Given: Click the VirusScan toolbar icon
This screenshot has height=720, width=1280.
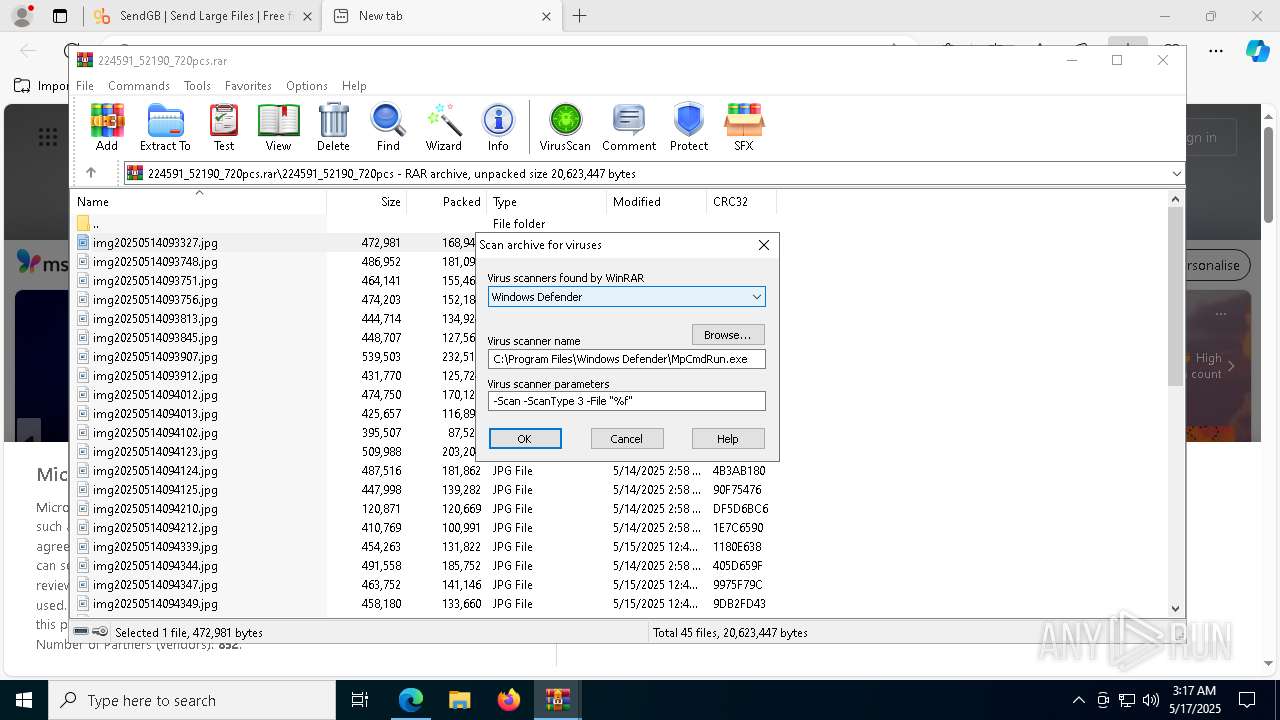Looking at the screenshot, I should coord(565,127).
